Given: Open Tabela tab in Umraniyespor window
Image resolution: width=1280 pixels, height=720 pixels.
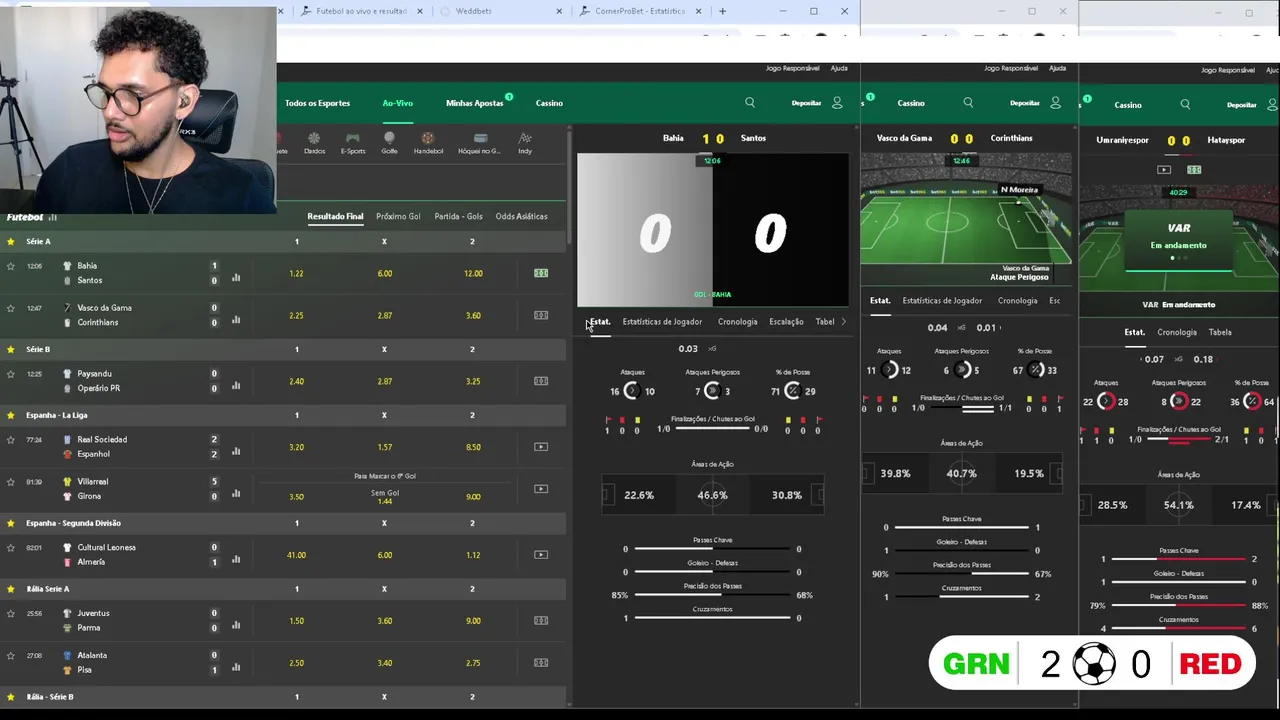Looking at the screenshot, I should coord(1220,332).
